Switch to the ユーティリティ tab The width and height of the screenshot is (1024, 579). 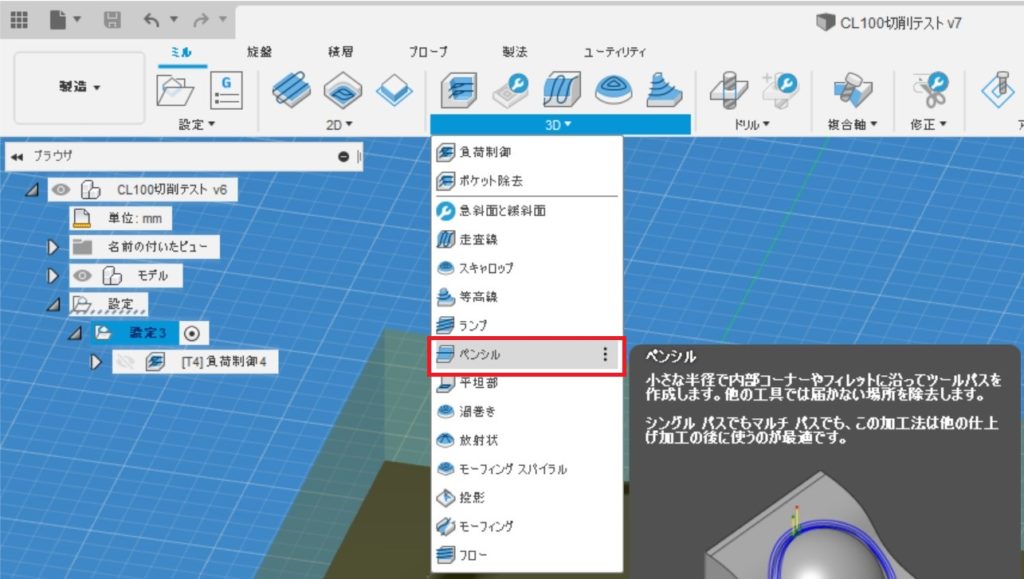(x=615, y=52)
